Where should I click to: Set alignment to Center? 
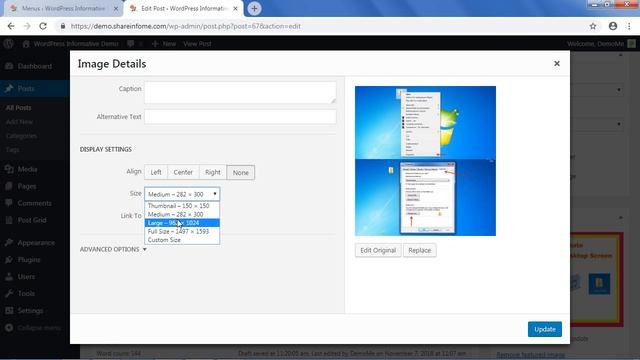click(183, 172)
